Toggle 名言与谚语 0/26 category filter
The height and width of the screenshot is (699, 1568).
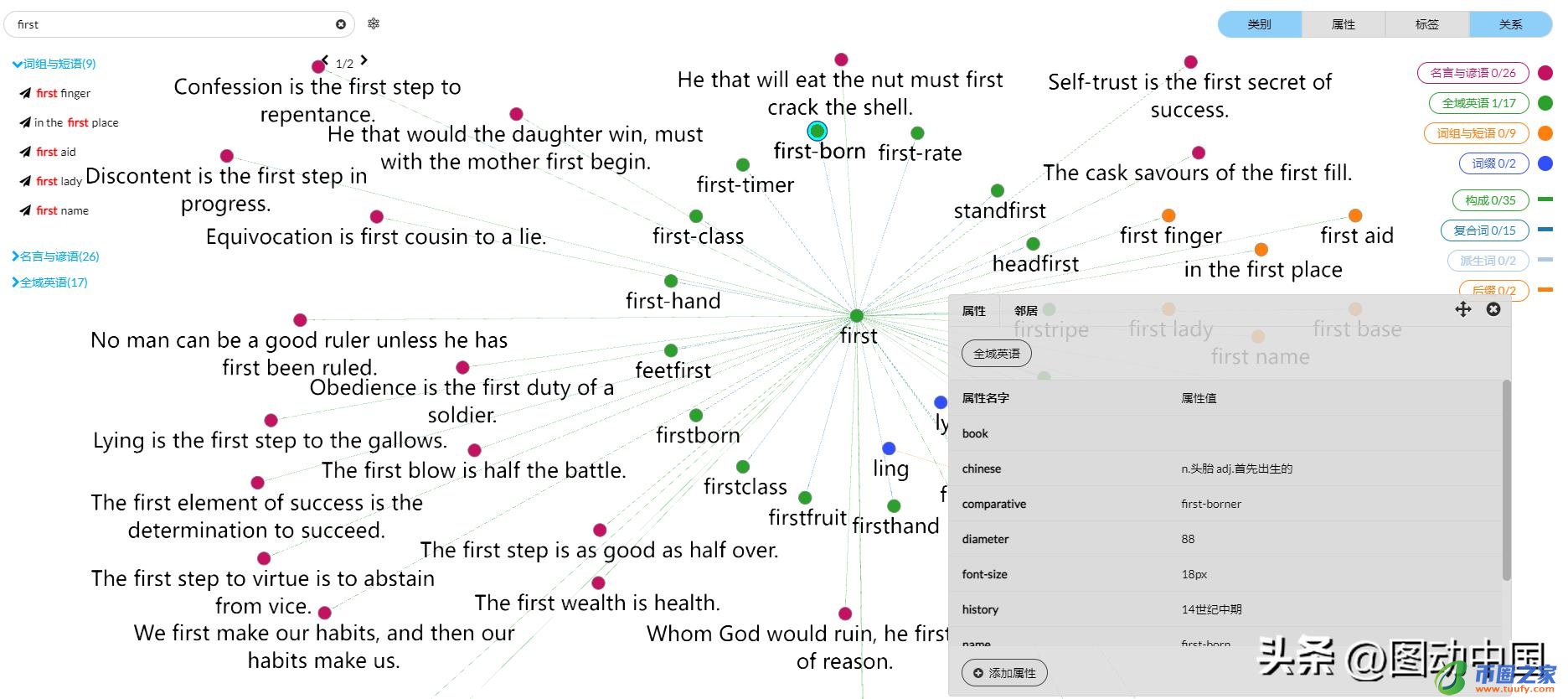pyautogui.click(x=1473, y=73)
